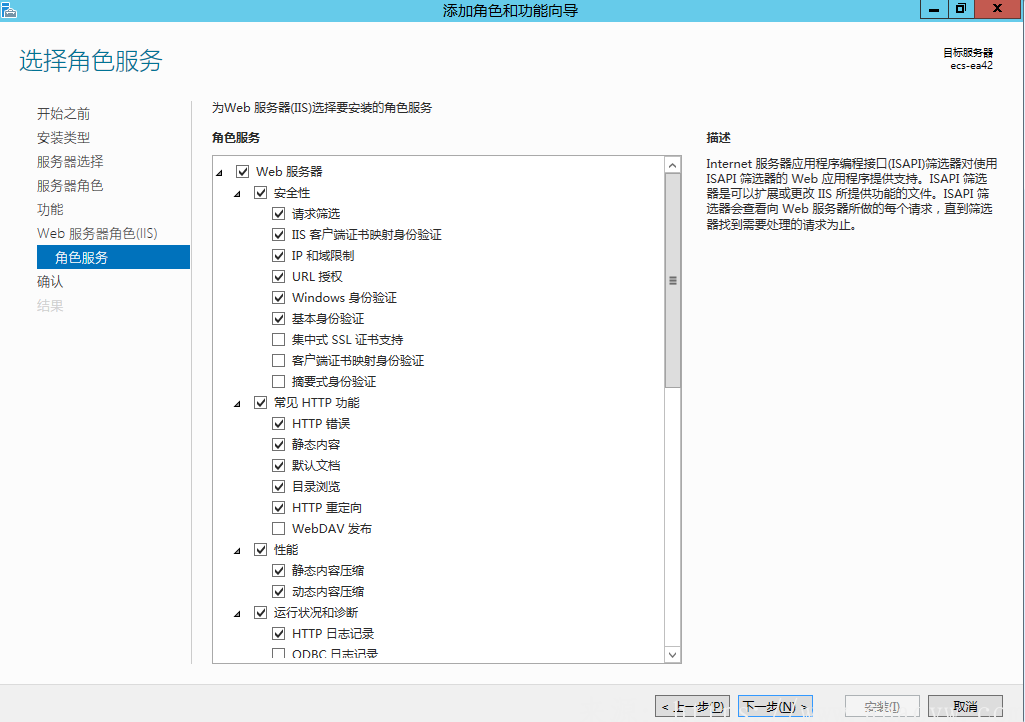
Task: Collapse the 安全性 section arrow
Action: point(237,194)
